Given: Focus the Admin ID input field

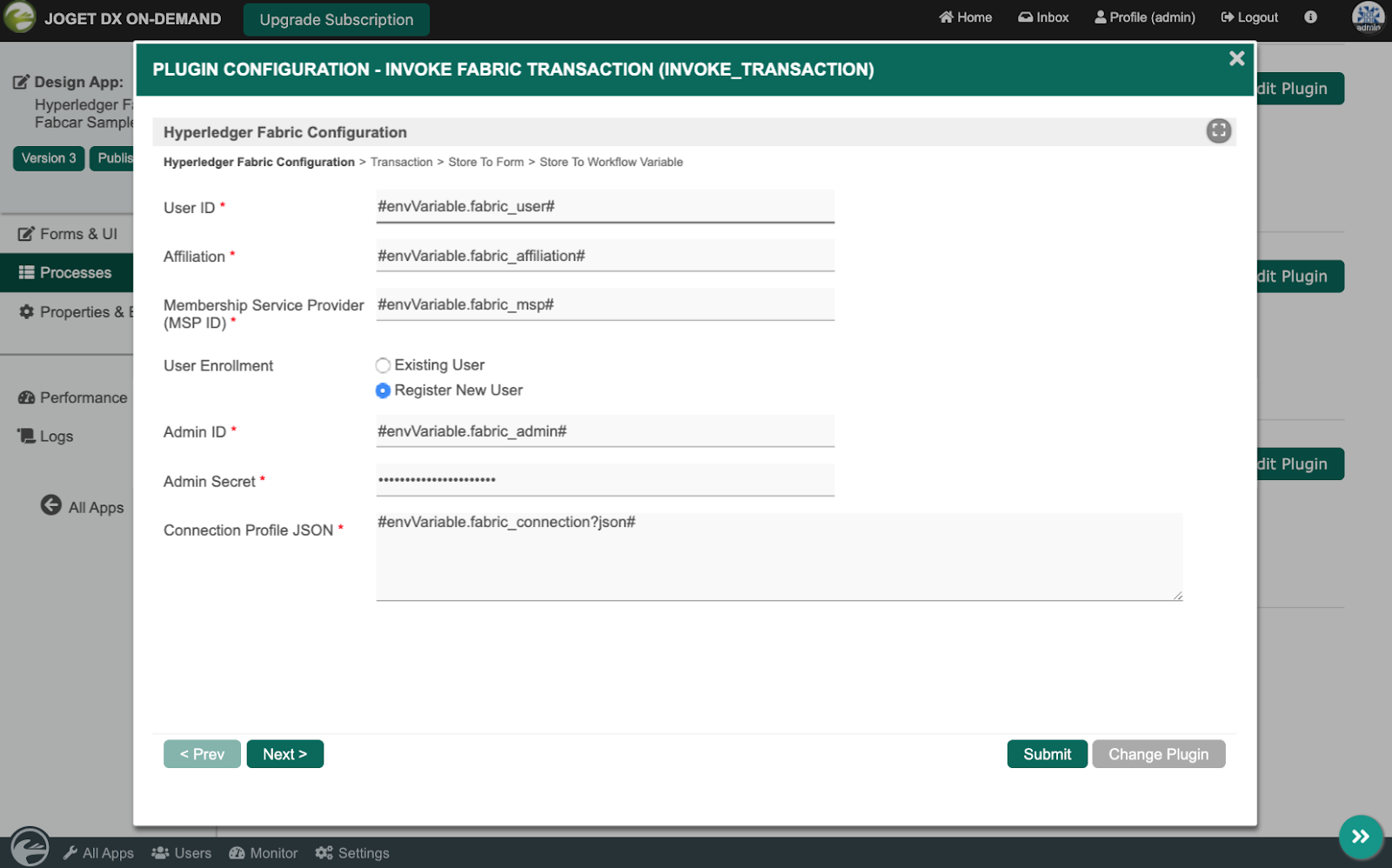Looking at the screenshot, I should pyautogui.click(x=605, y=431).
